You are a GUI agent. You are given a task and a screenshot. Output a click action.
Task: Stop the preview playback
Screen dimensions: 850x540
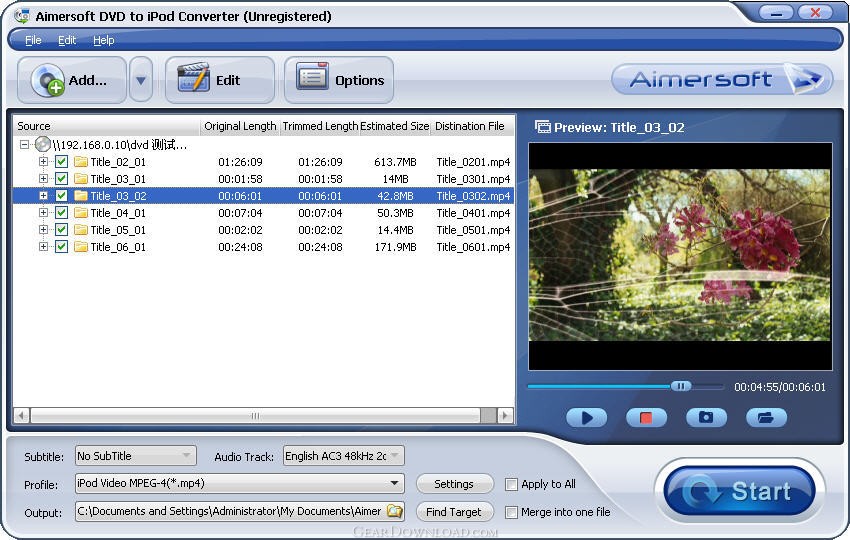pos(646,417)
